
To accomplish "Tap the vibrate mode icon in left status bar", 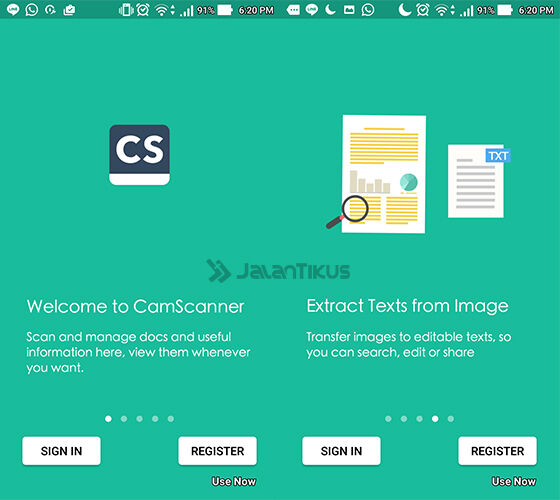I will 126,10.
